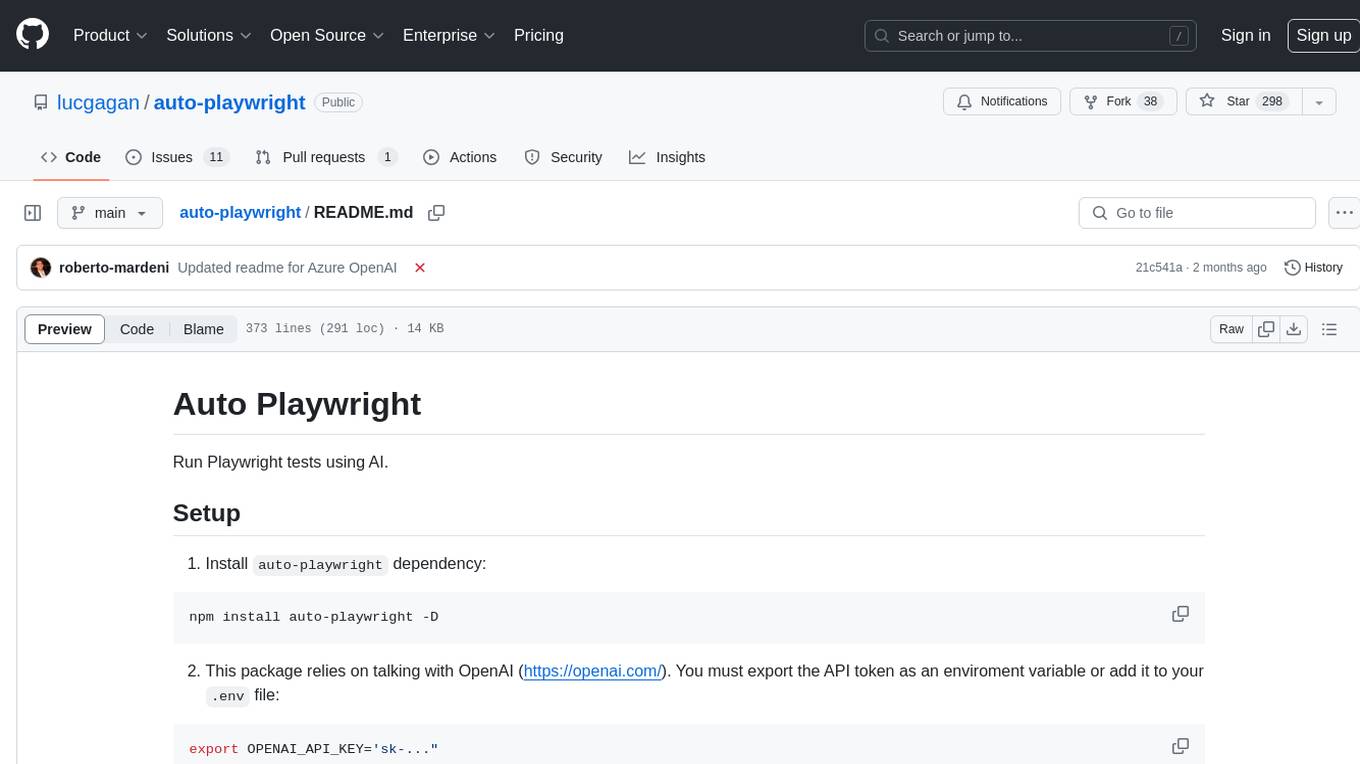Open the GitHub homepage logo
Image resolution: width=1360 pixels, height=764 pixels.
[32, 35]
